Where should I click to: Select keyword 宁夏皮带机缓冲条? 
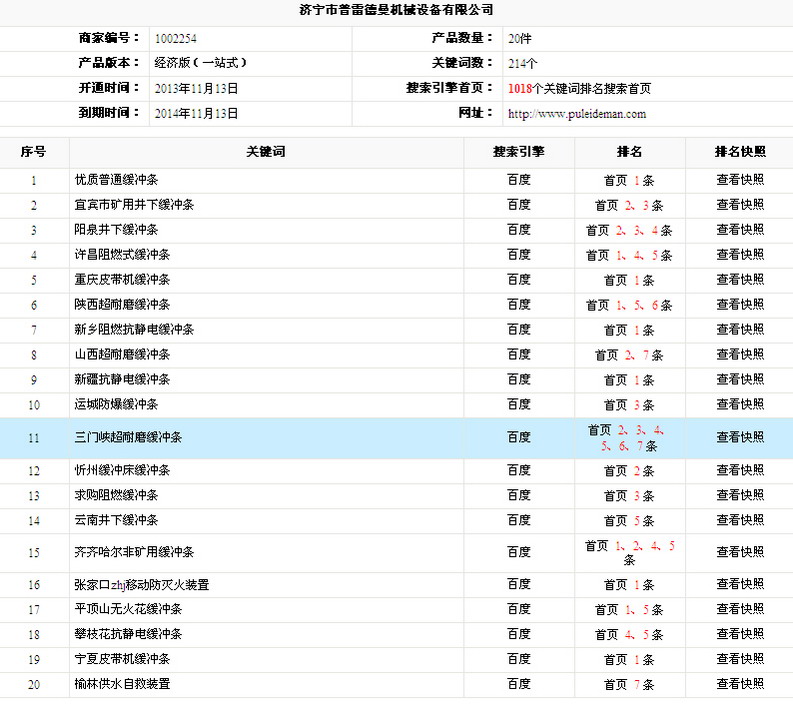click(x=122, y=659)
